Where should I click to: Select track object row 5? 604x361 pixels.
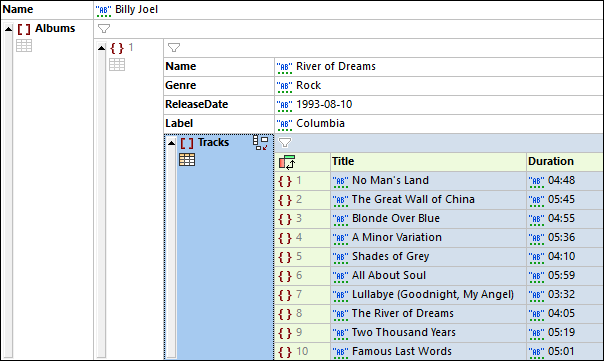click(302, 257)
